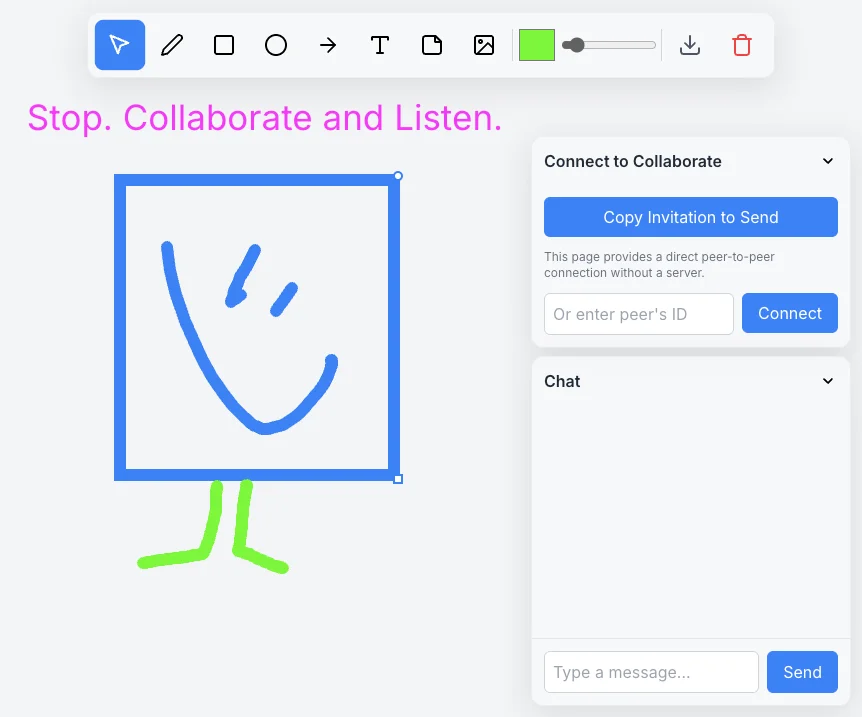
Task: Activate the rectangle shape tool
Action: point(223,45)
